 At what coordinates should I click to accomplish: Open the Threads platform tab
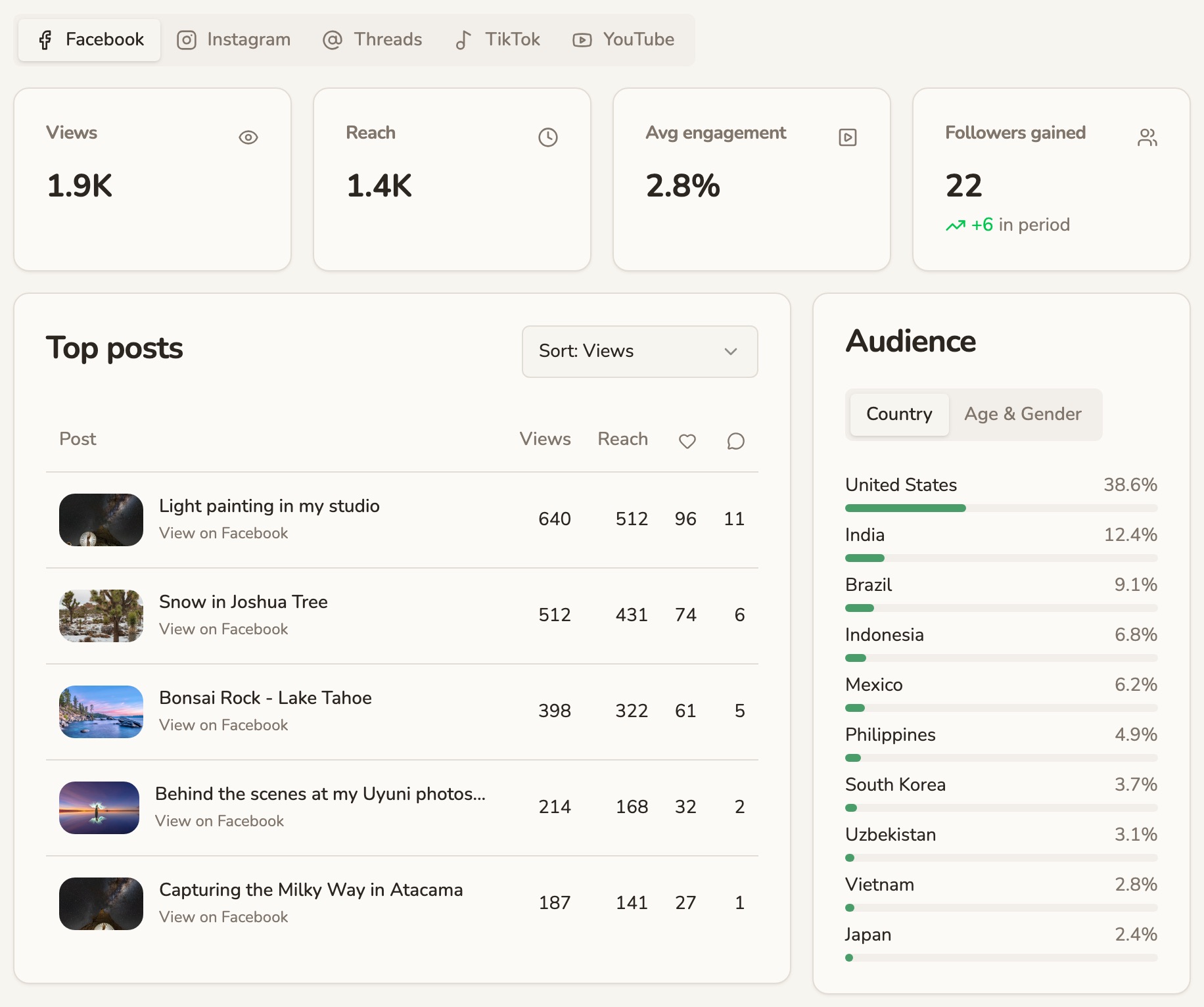373,40
